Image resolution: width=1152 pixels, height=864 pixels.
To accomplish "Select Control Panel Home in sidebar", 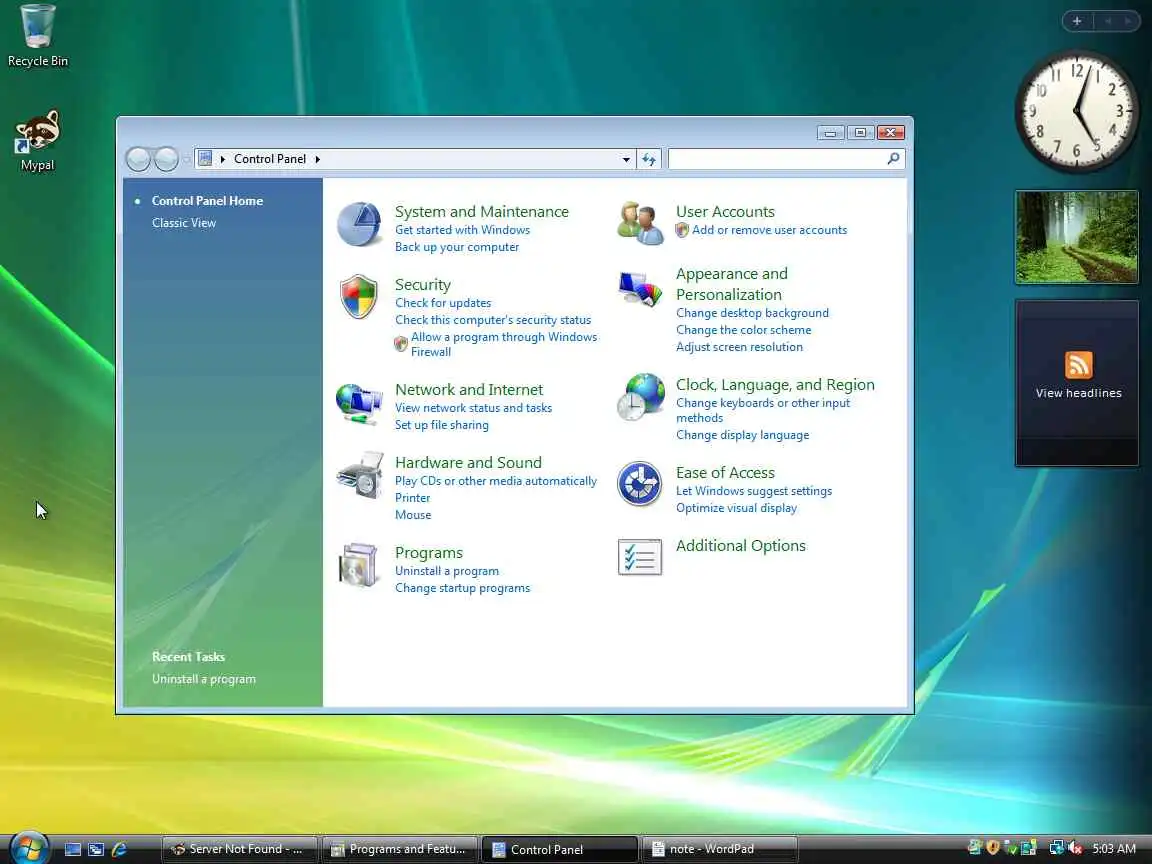I will click(207, 201).
